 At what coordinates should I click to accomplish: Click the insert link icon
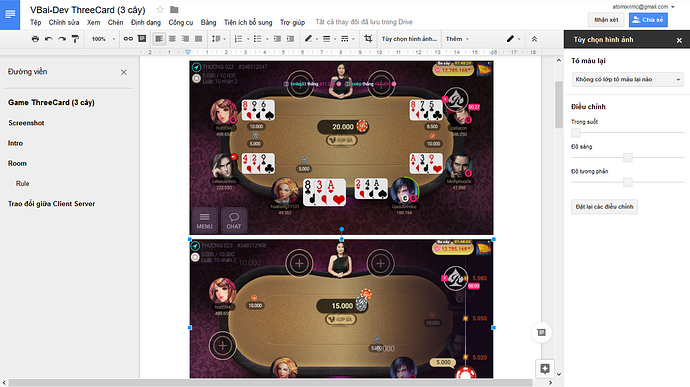coord(128,39)
